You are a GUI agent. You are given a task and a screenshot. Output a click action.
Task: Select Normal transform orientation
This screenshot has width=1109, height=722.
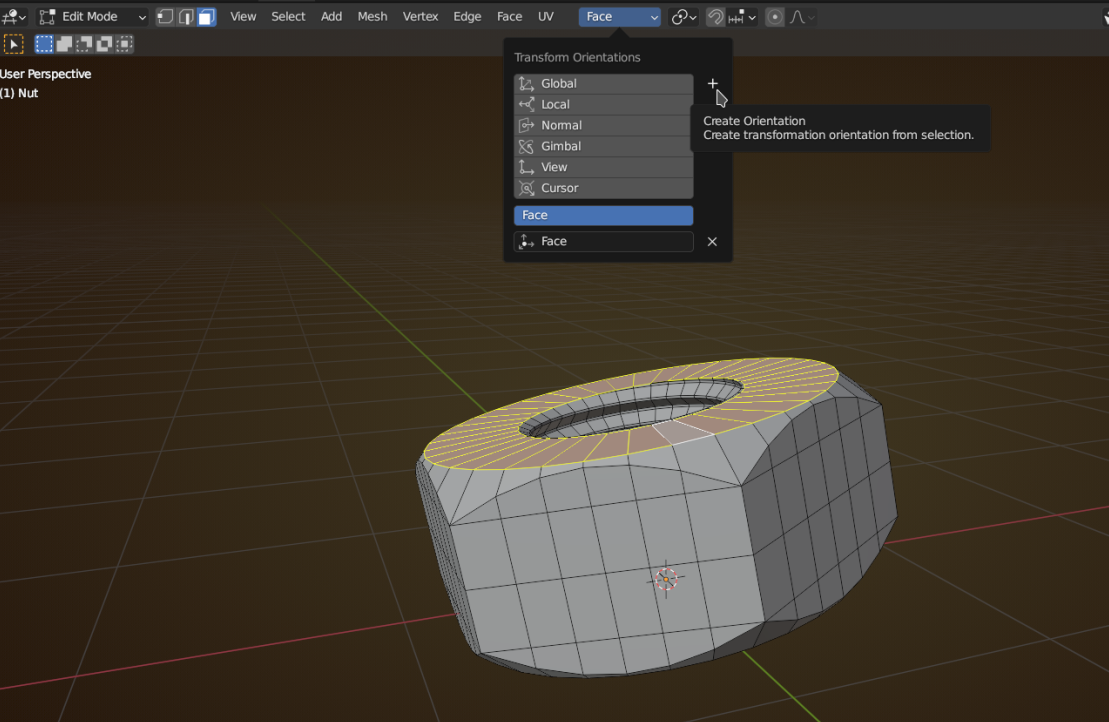click(603, 125)
